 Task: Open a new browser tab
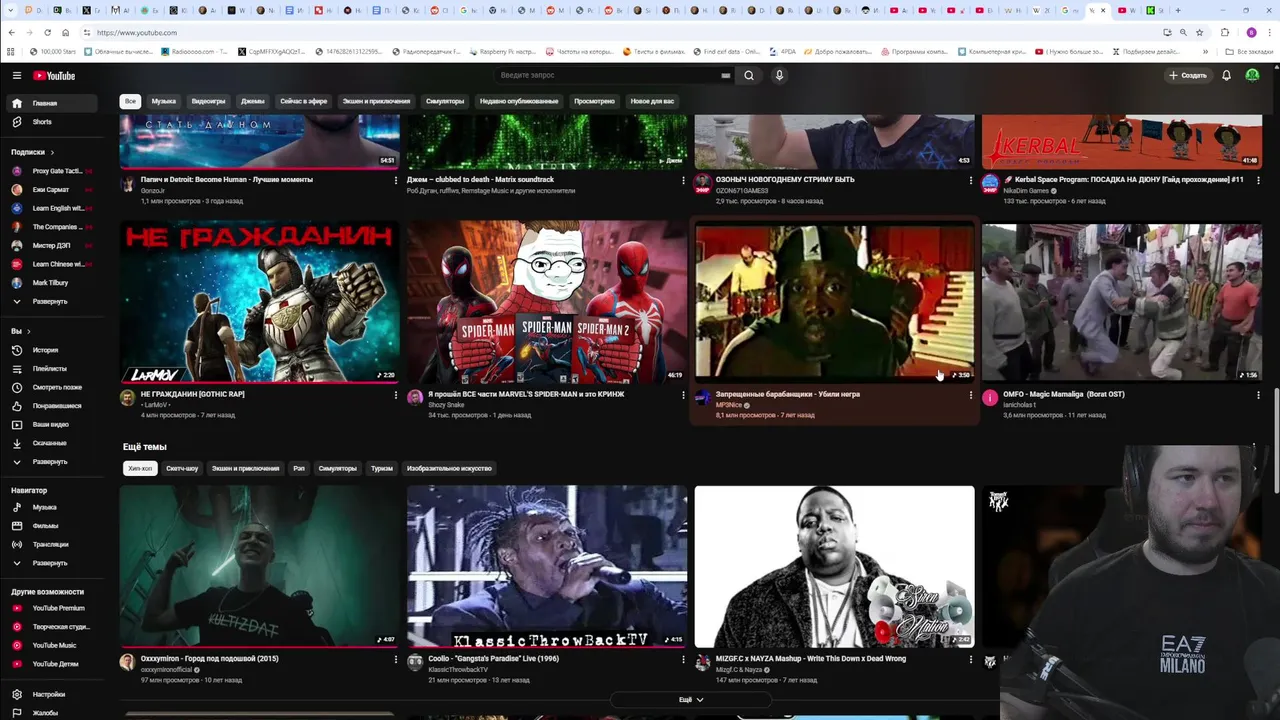pyautogui.click(x=1178, y=10)
